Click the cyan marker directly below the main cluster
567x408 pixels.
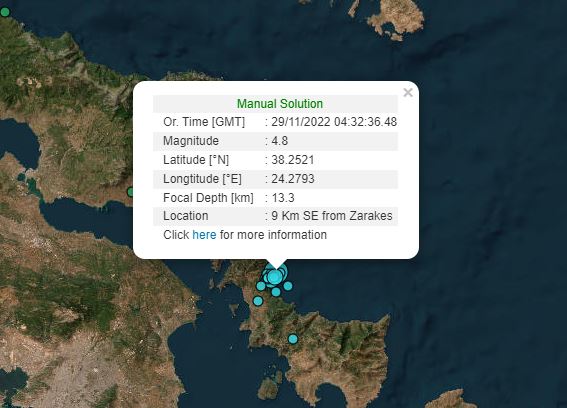click(x=276, y=292)
